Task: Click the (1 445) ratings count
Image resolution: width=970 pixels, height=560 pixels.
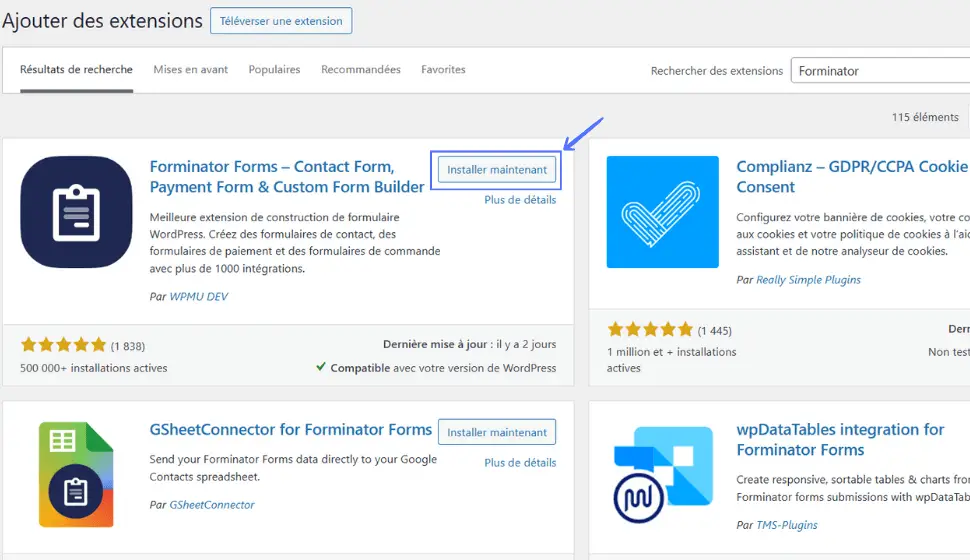Action: pos(715,330)
